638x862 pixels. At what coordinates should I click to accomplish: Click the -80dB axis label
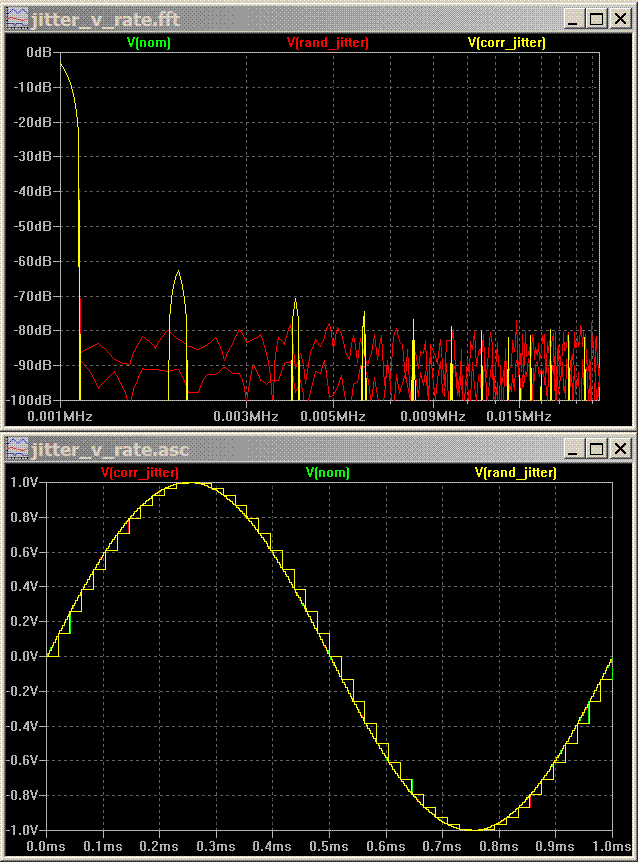tap(32, 330)
